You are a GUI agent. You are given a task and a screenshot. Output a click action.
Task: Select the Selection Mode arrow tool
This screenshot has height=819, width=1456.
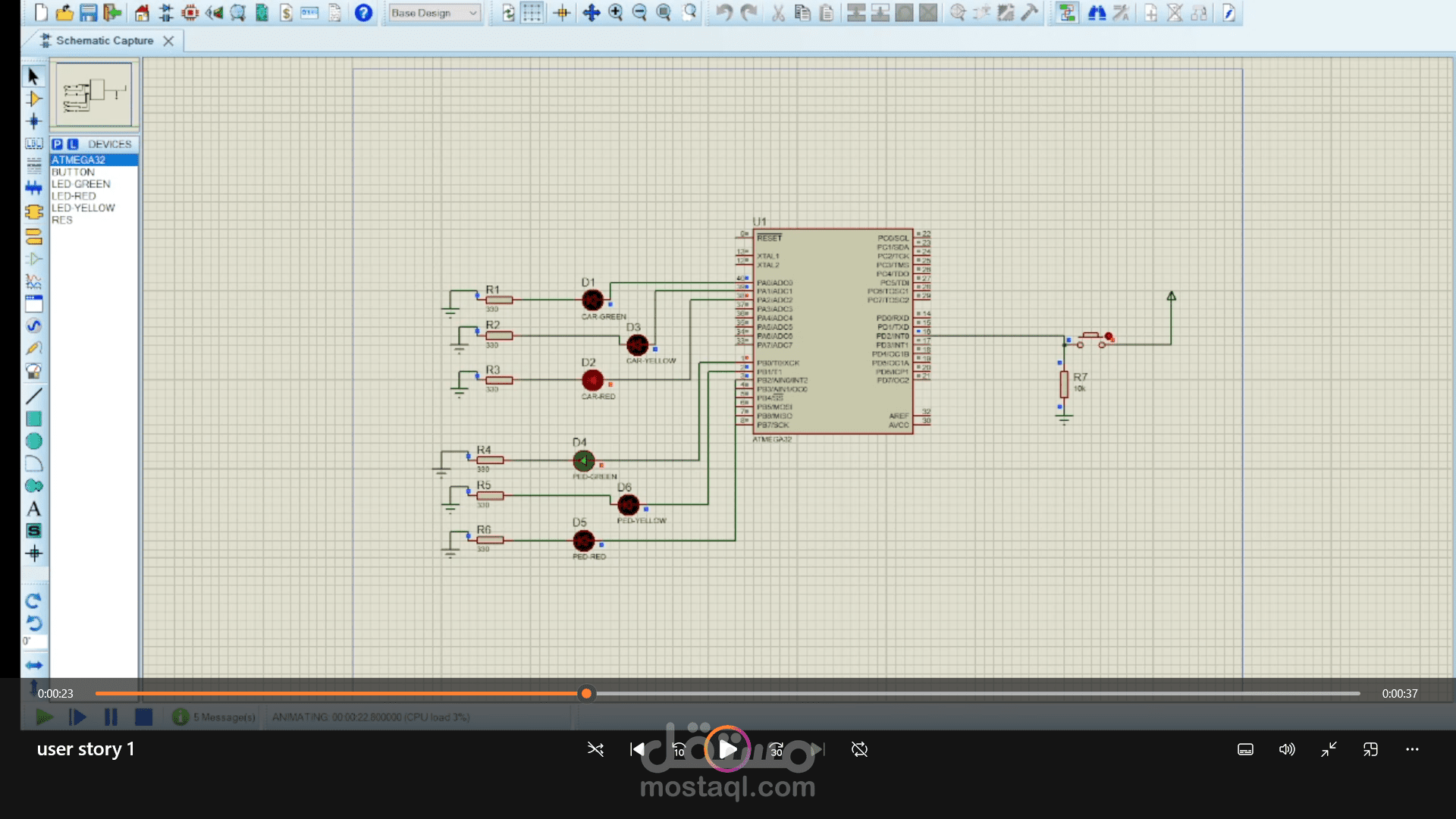33,77
